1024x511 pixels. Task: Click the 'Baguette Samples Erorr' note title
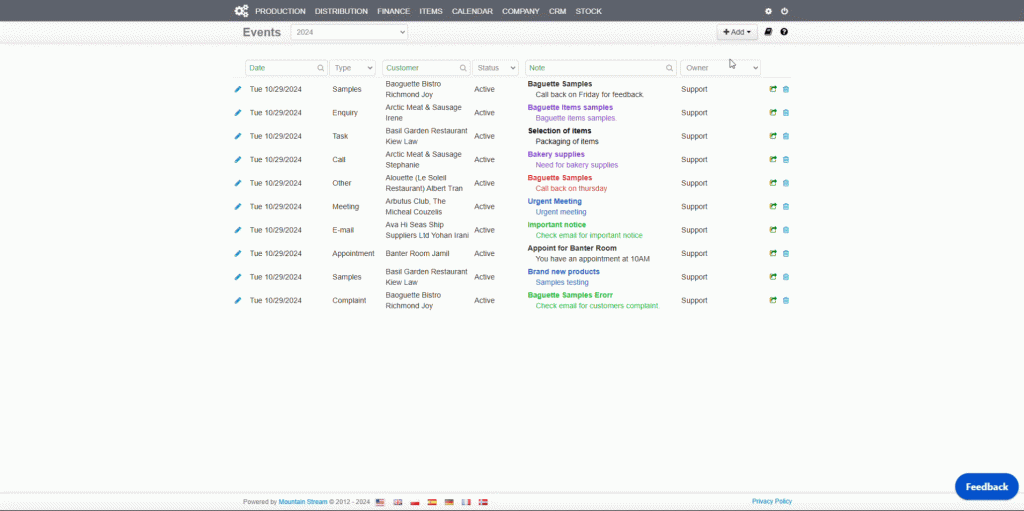click(x=570, y=295)
